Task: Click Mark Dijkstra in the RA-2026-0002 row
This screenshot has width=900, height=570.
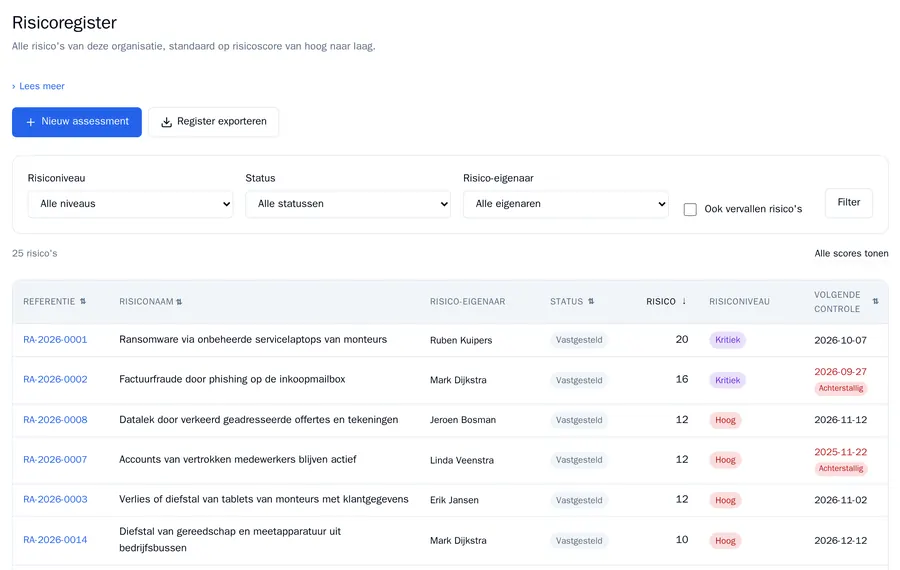Action: click(x=458, y=380)
